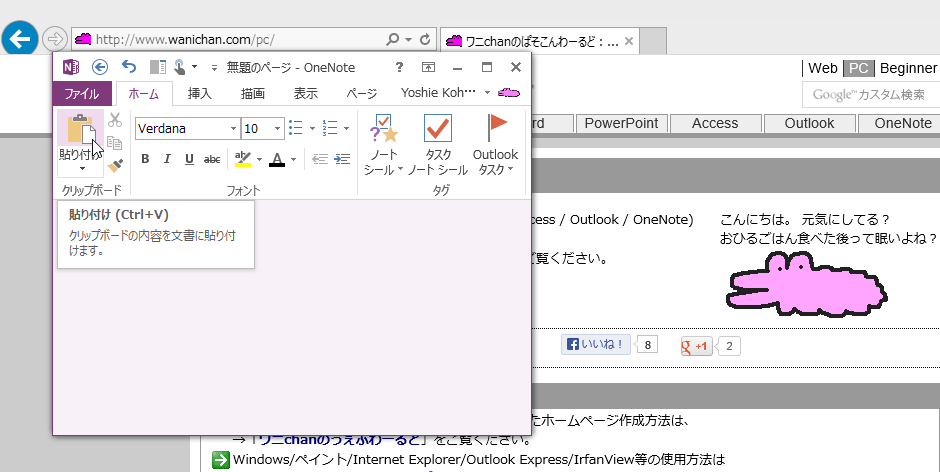This screenshot has width=940, height=472.
Task: Select the ホーム ribbon tab
Action: tap(144, 94)
